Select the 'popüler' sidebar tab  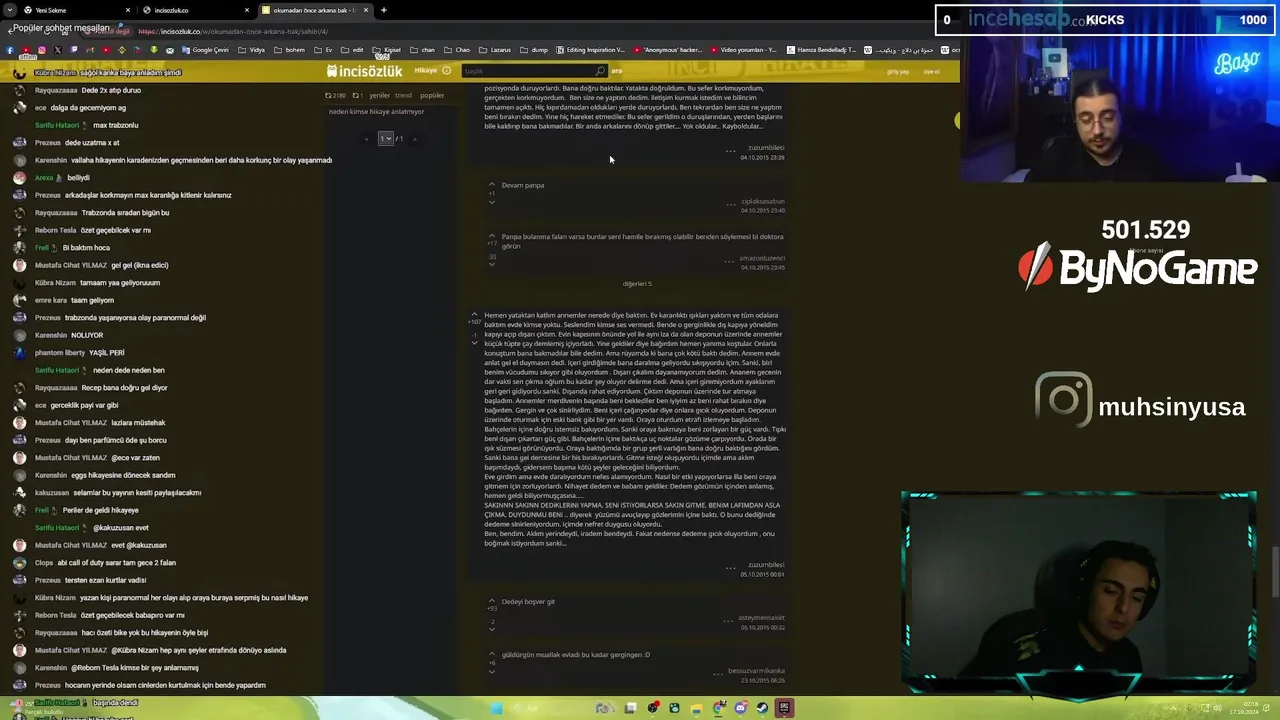pyautogui.click(x=432, y=95)
